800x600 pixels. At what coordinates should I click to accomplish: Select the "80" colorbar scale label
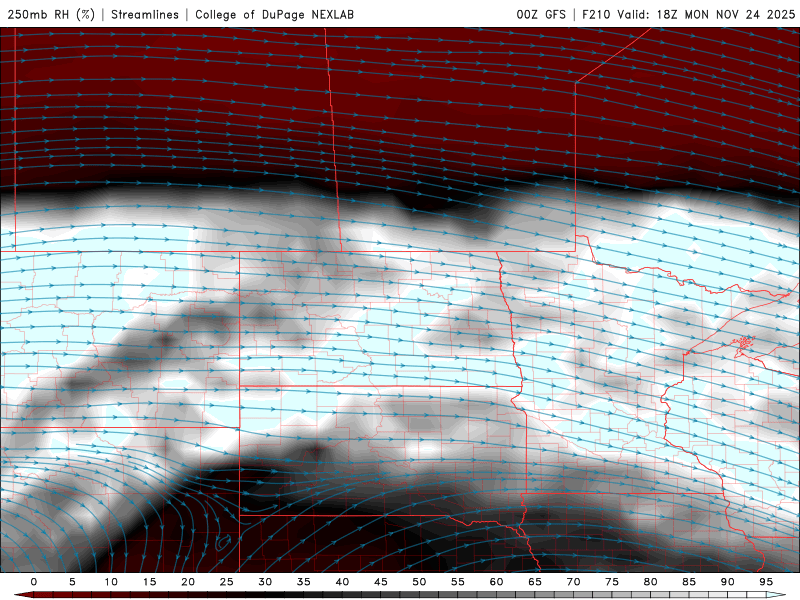click(x=650, y=582)
